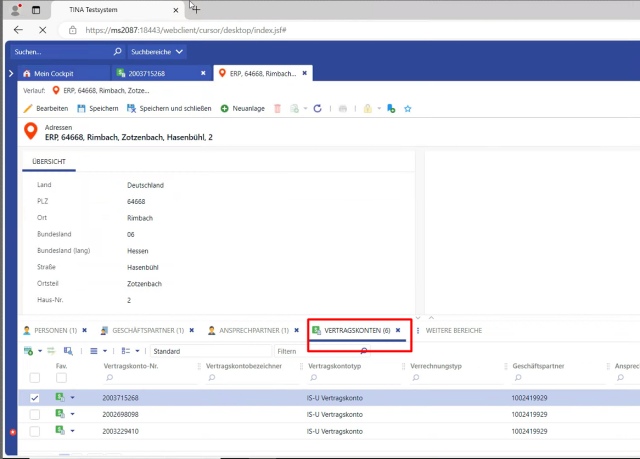Expand row menu arrow for 2002698098

[73, 414]
